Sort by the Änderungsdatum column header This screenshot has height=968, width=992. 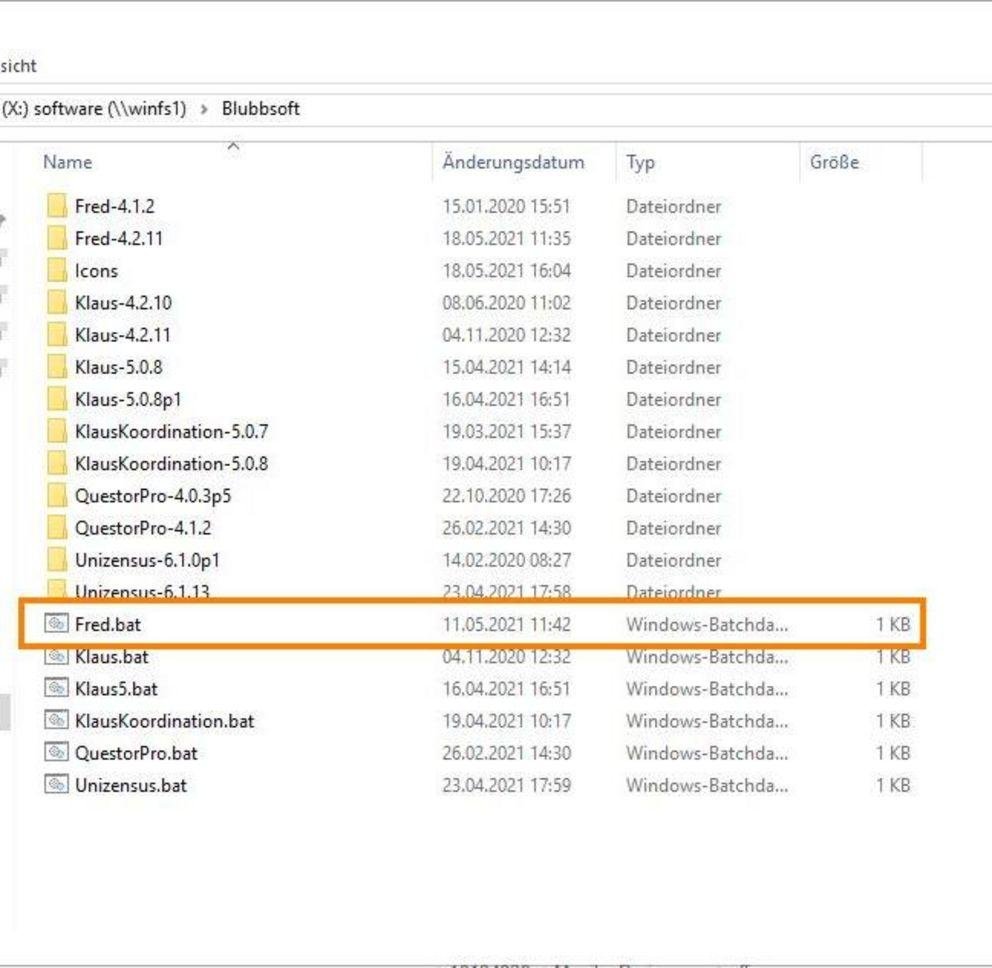click(513, 163)
